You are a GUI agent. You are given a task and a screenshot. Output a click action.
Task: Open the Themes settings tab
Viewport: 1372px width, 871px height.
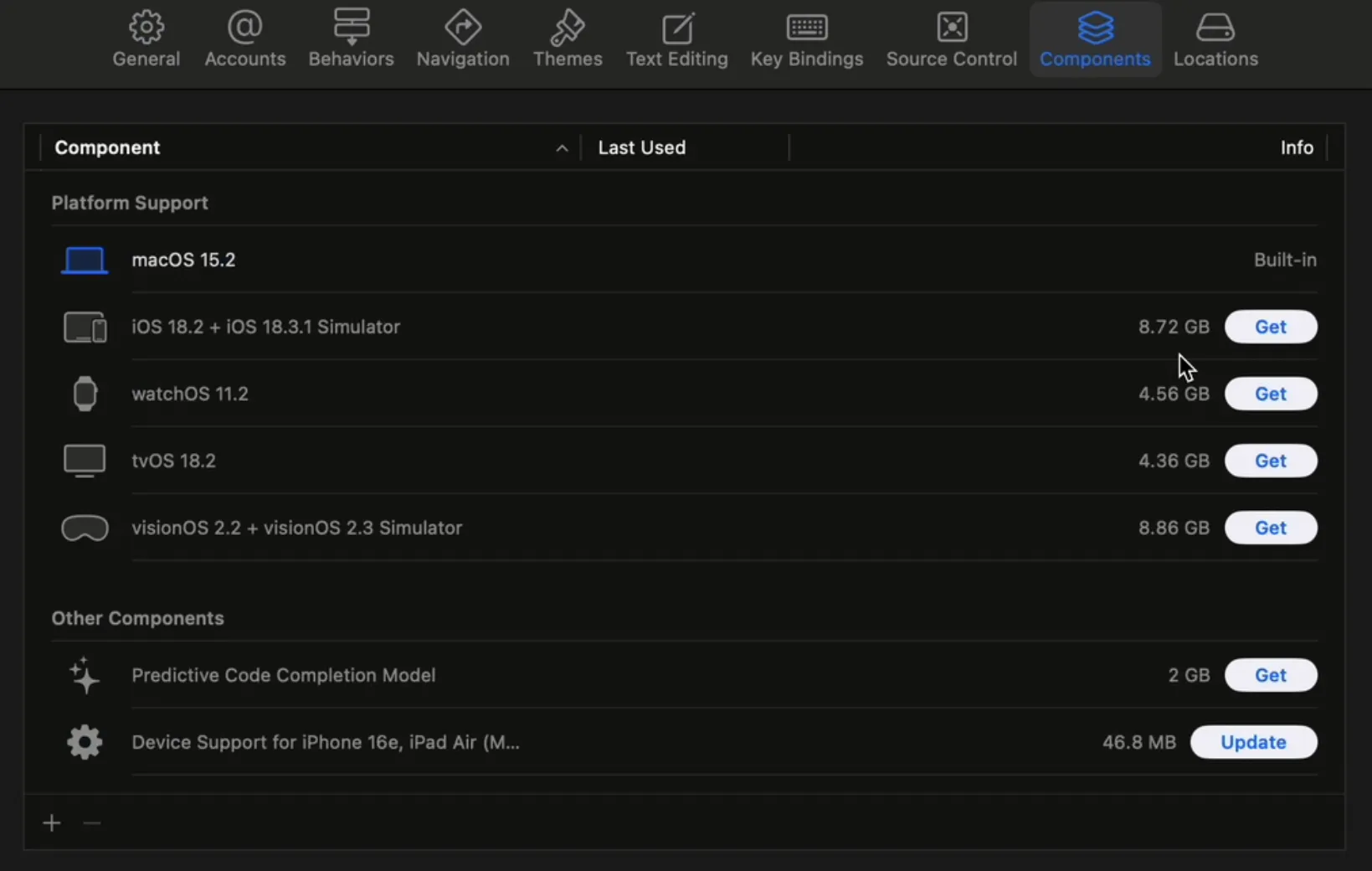(568, 39)
